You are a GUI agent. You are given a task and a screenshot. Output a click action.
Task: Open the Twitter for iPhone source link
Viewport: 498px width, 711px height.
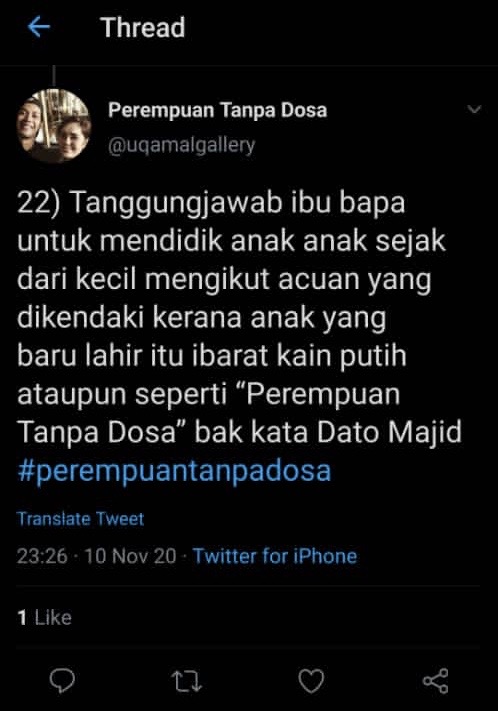(275, 556)
